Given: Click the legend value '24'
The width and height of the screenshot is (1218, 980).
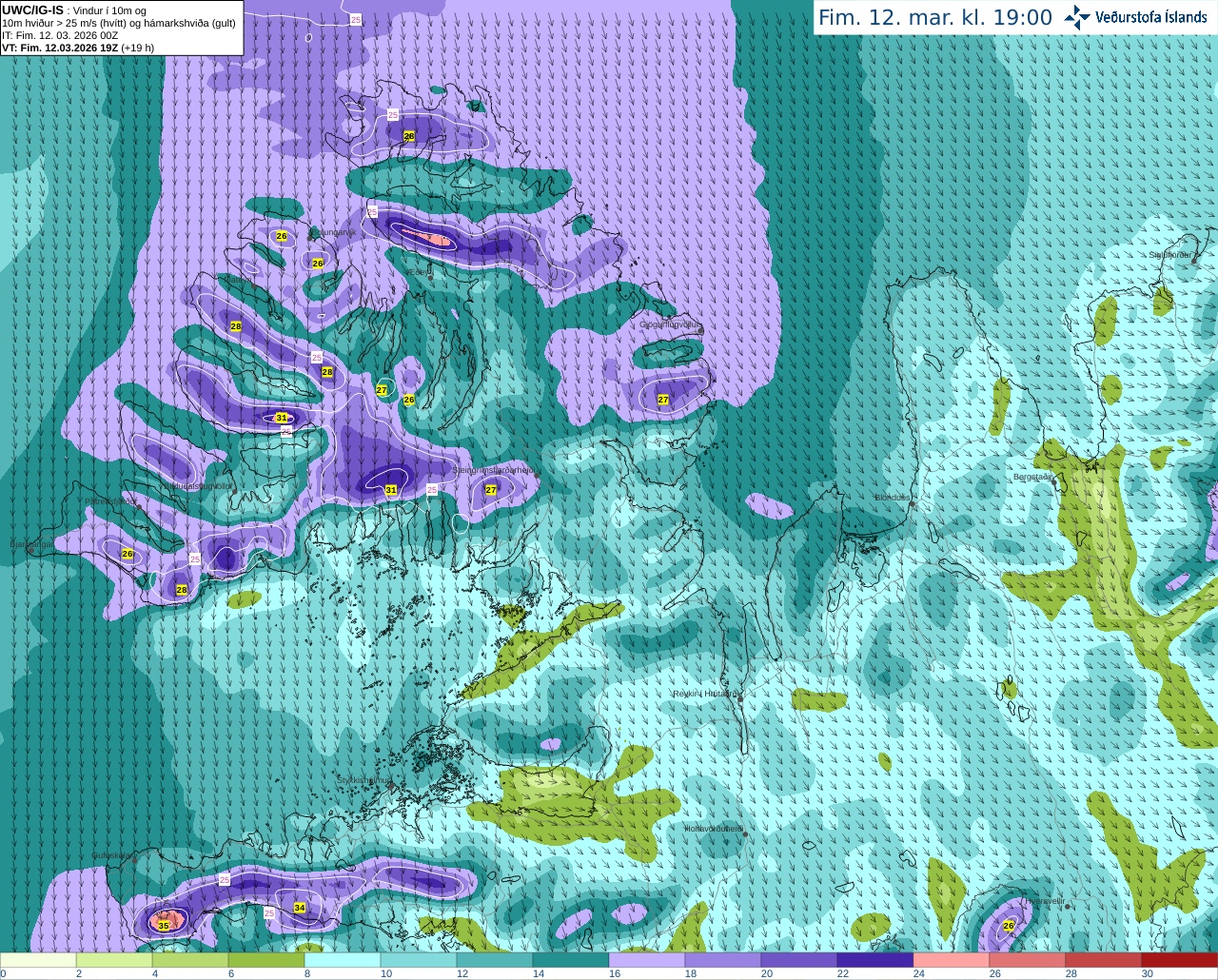Looking at the screenshot, I should click(919, 973).
